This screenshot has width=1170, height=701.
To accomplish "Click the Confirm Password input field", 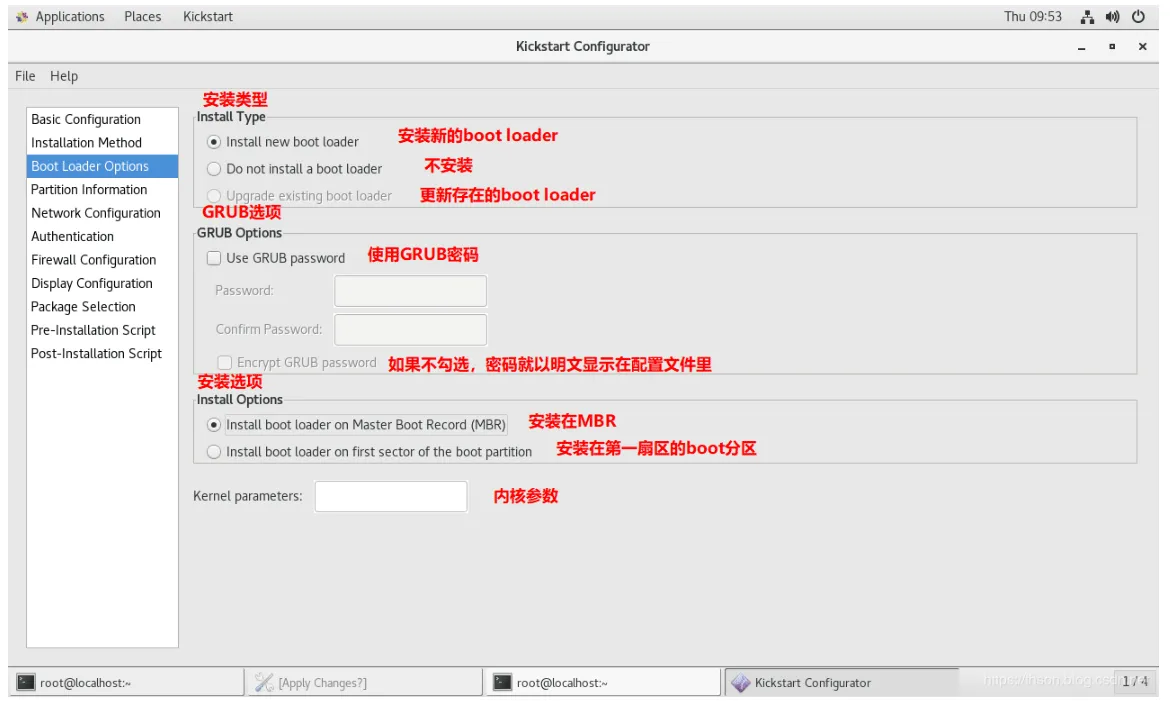I will 410,329.
